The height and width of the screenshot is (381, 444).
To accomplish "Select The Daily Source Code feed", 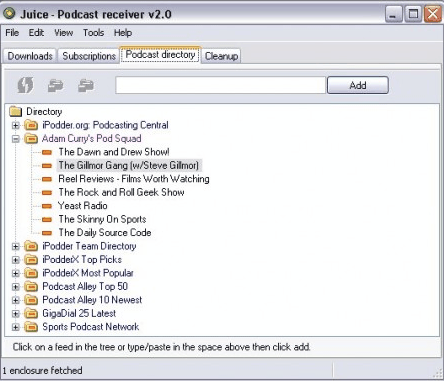I will coord(105,233).
